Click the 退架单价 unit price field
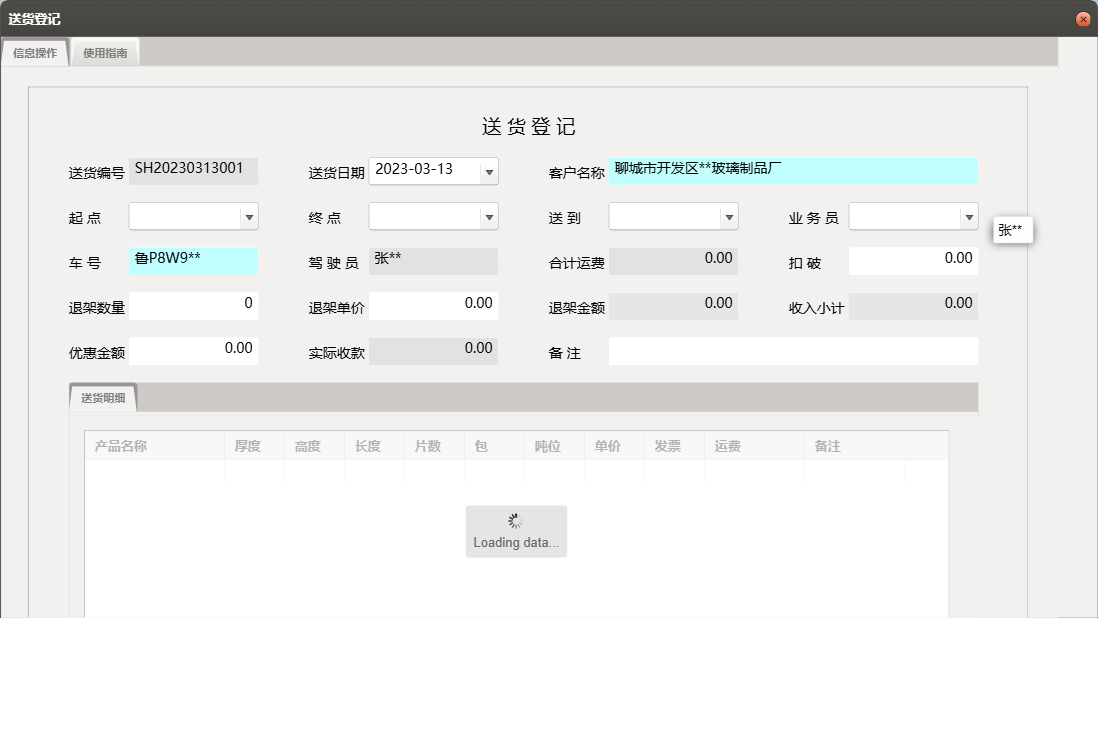This screenshot has height=737, width=1098. (433, 305)
